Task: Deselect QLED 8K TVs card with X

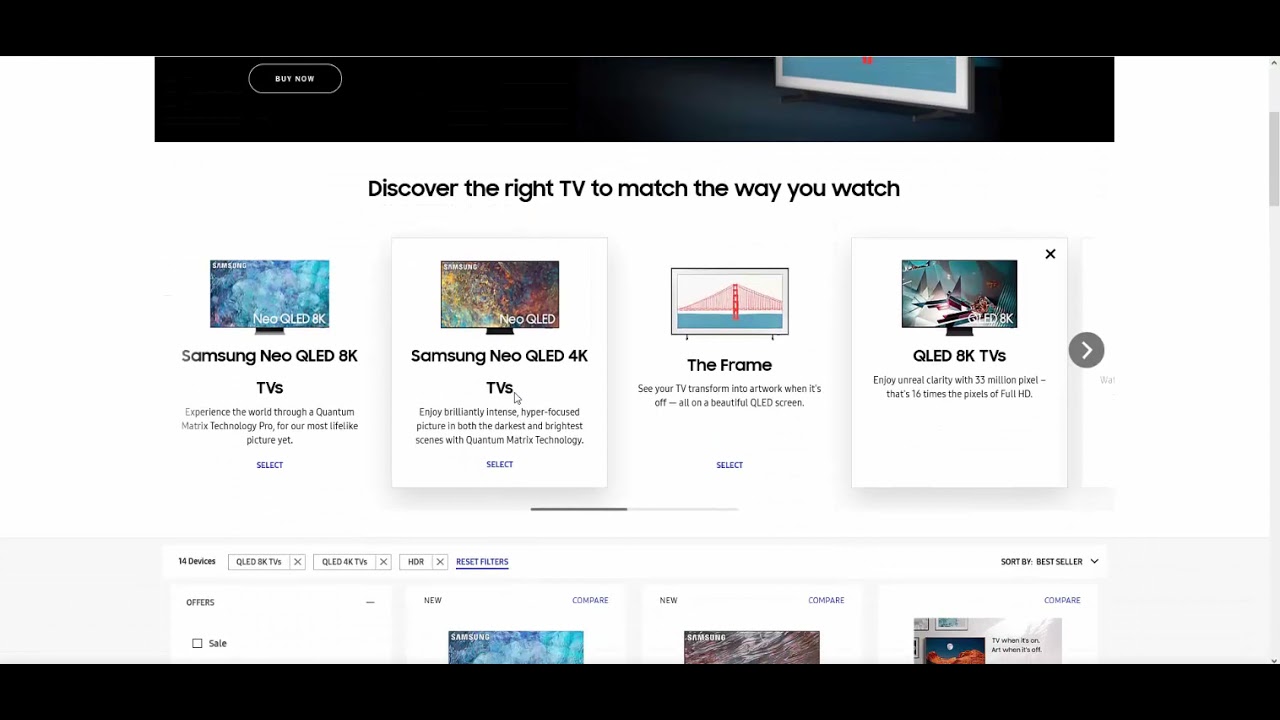Action: point(1050,254)
